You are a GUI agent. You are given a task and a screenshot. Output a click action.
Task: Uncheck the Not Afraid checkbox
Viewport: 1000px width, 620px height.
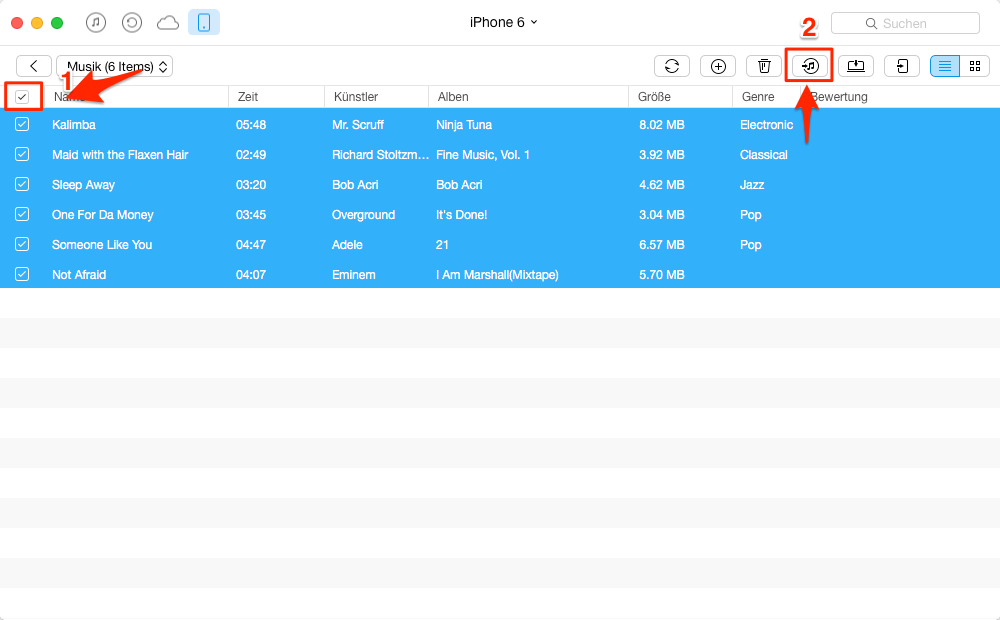[22, 274]
